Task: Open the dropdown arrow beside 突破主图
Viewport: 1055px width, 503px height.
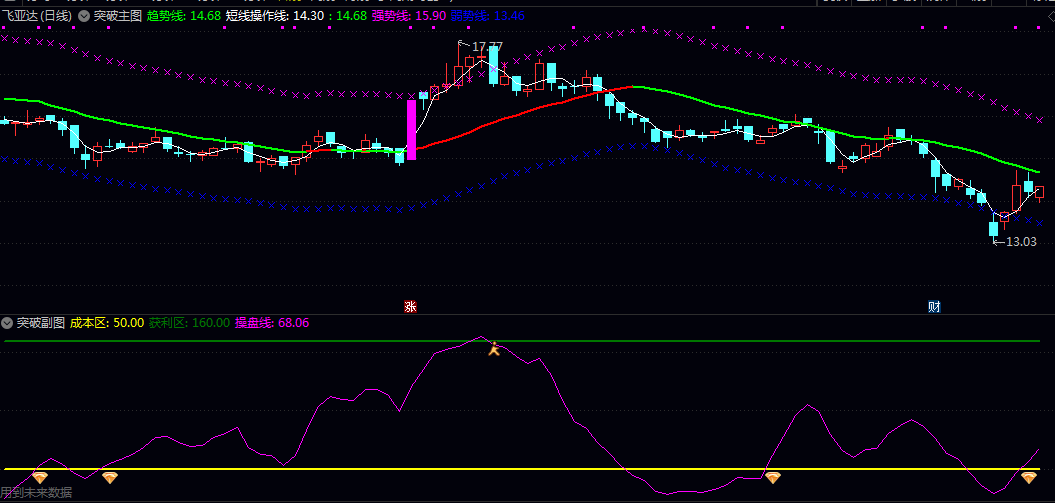Action: (x=84, y=15)
